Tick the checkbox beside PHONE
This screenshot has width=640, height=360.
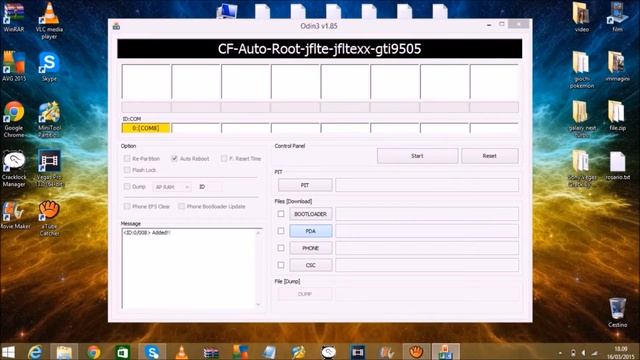click(281, 248)
